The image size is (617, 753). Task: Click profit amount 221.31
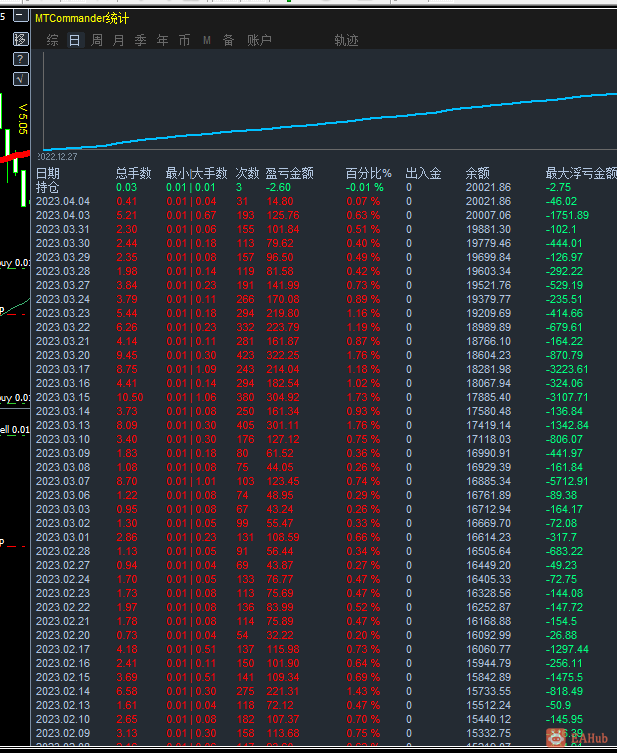283,692
